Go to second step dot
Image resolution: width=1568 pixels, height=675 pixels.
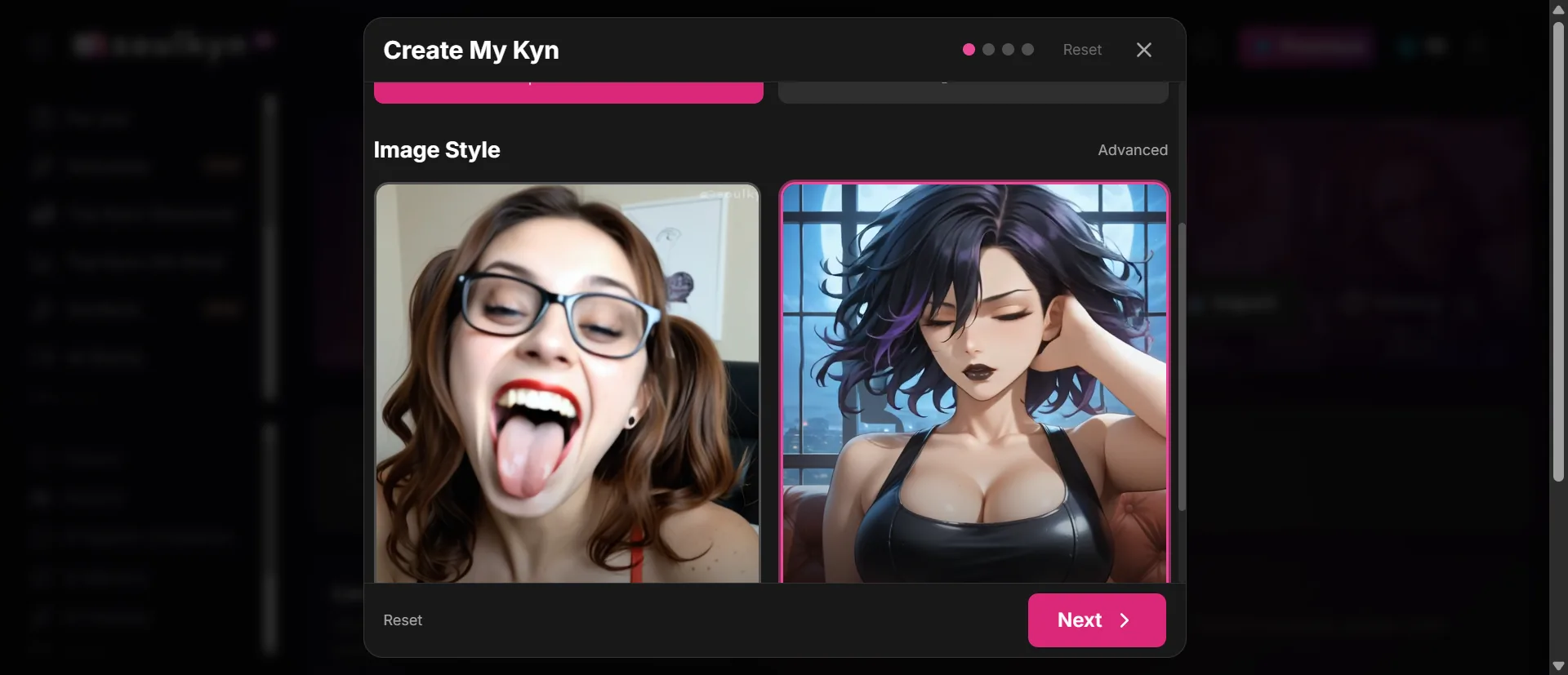988,50
